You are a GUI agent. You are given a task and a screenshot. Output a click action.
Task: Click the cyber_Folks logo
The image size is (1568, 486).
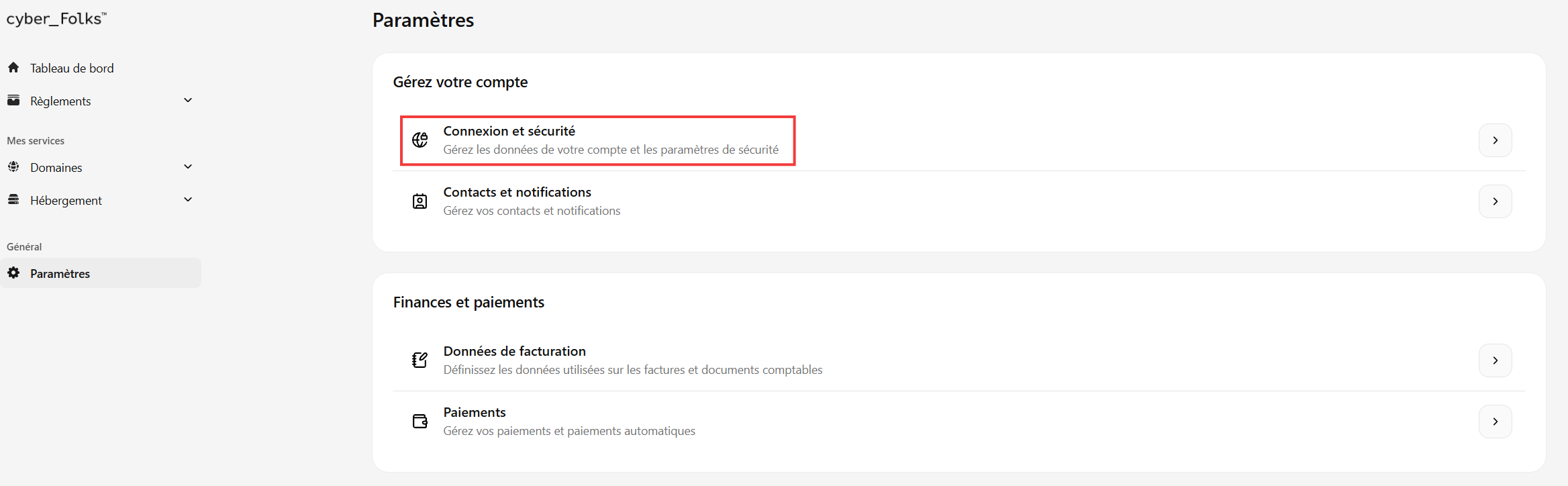[56, 19]
